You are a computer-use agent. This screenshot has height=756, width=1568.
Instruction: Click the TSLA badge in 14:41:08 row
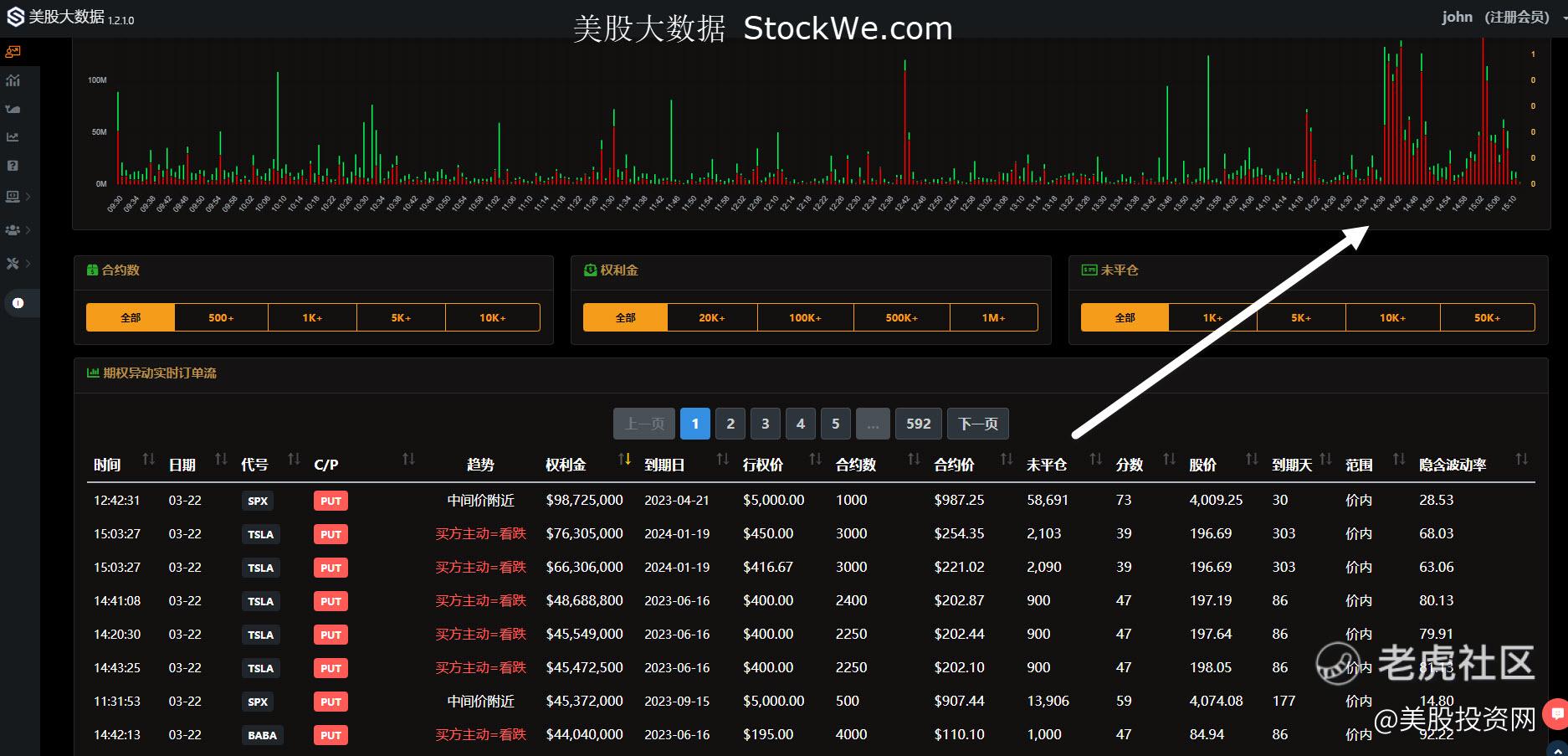point(260,601)
